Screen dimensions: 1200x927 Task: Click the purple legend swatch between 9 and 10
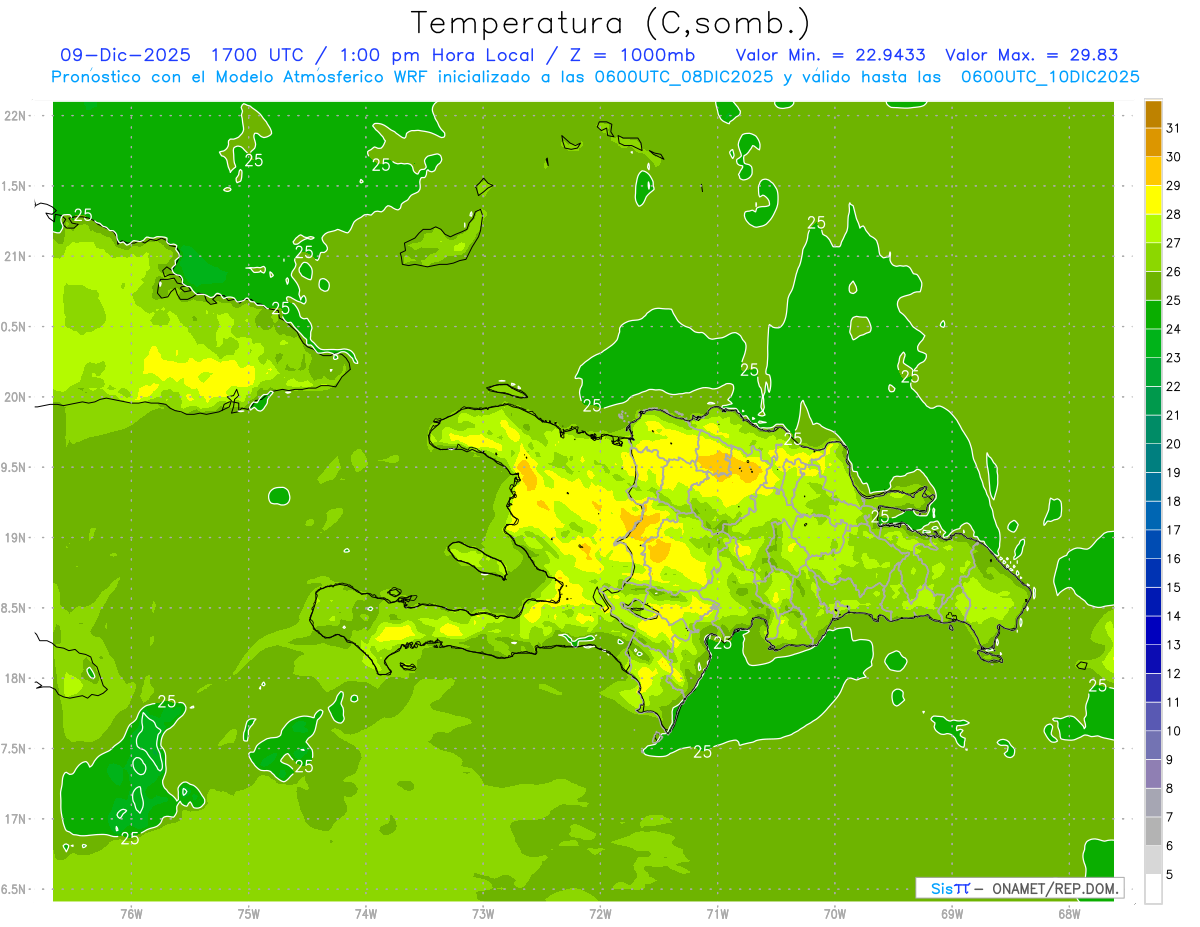[1153, 745]
